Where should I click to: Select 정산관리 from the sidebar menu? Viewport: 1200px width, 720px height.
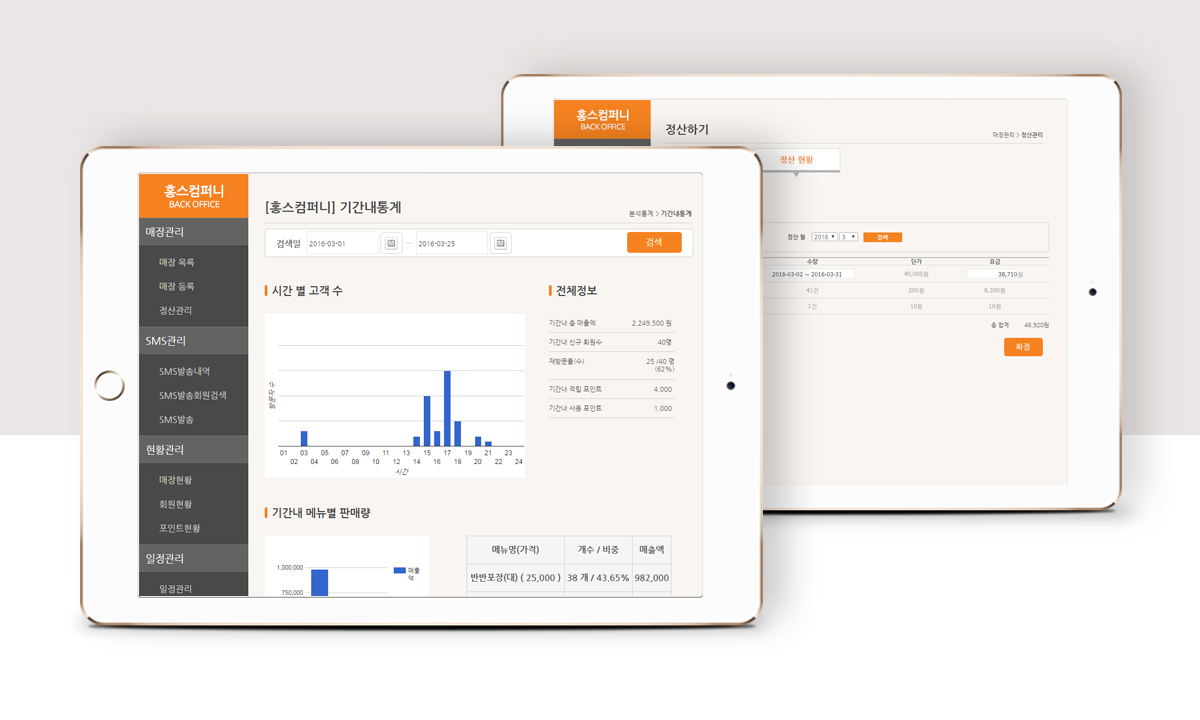tap(176, 310)
